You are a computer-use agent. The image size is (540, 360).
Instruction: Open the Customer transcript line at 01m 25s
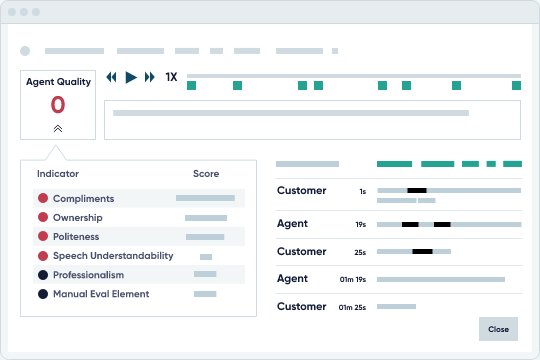point(399,307)
